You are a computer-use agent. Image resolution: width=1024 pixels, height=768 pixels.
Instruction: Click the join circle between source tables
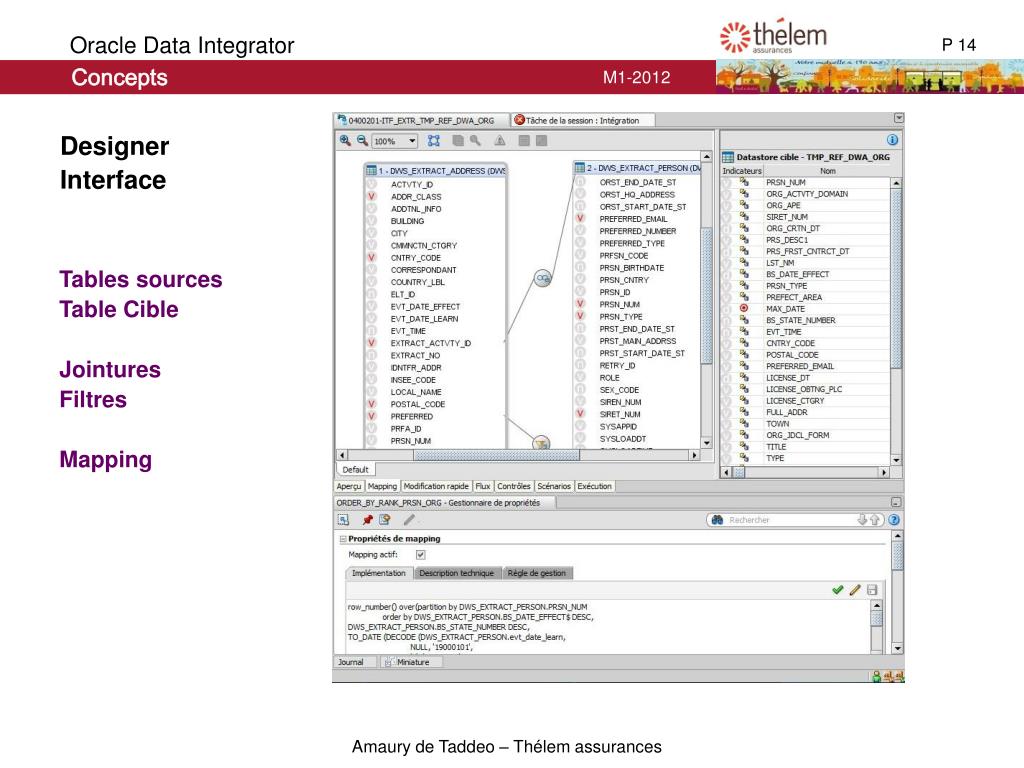coord(543,278)
